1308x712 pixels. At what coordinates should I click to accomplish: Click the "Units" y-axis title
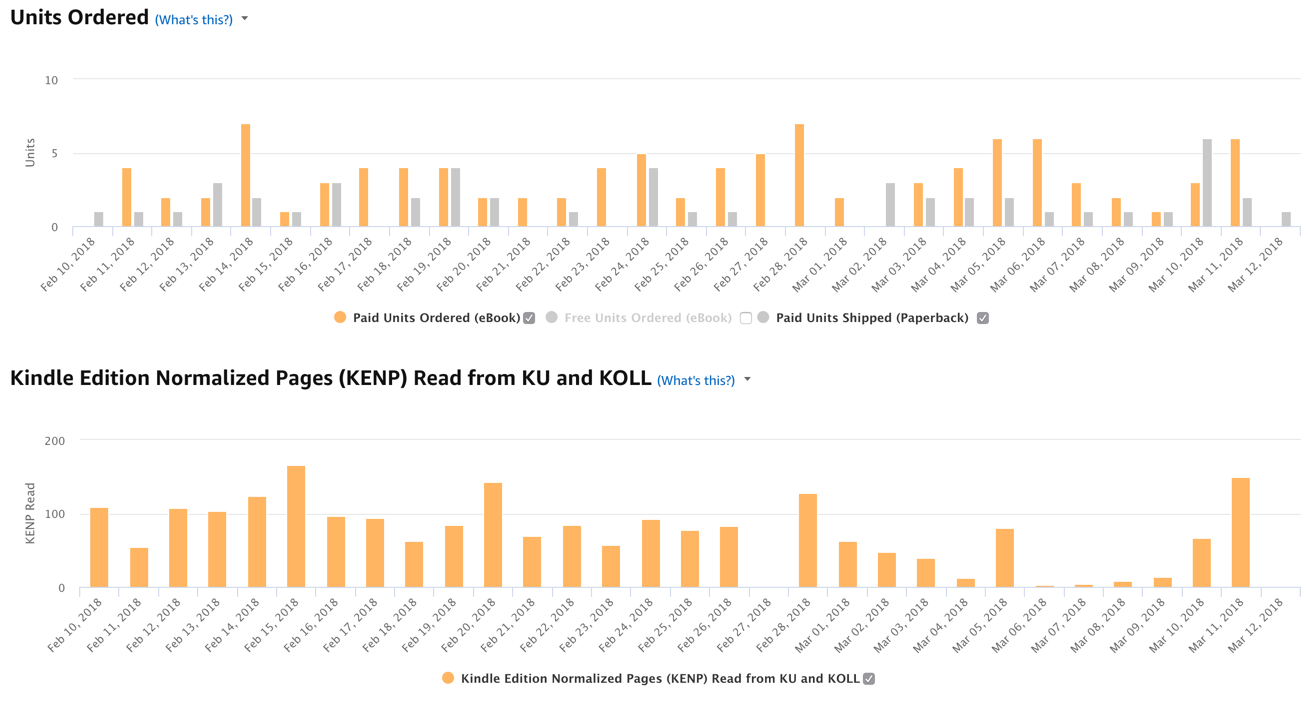(x=30, y=153)
